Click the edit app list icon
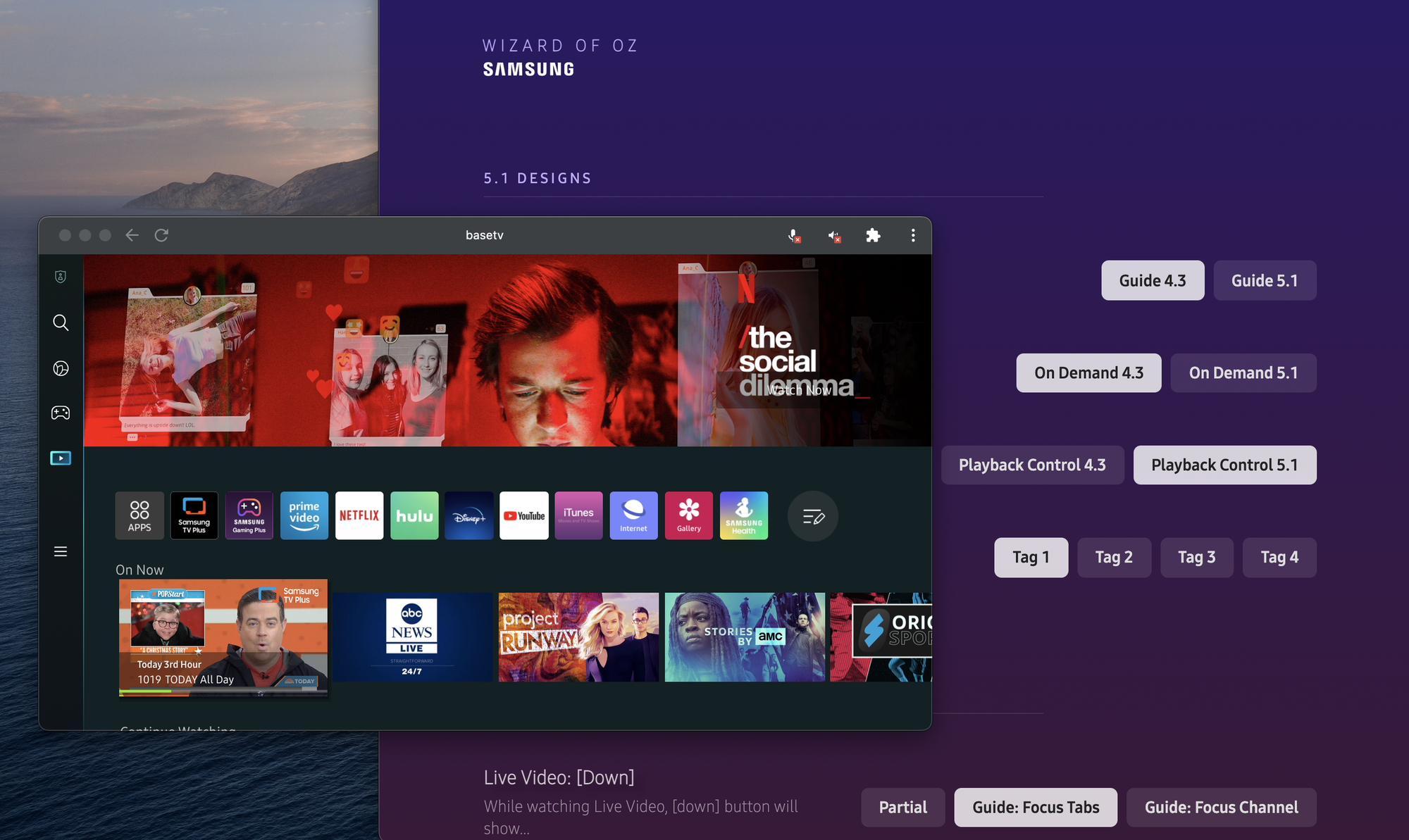Image resolution: width=1409 pixels, height=840 pixels. tap(813, 516)
